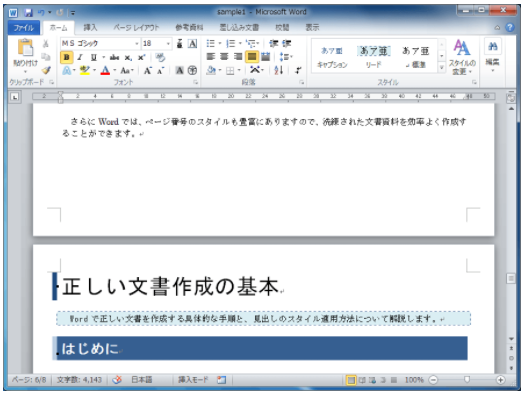The height and width of the screenshot is (394, 522).
Task: Open the Borders dropdown arrow
Action: click(x=239, y=70)
